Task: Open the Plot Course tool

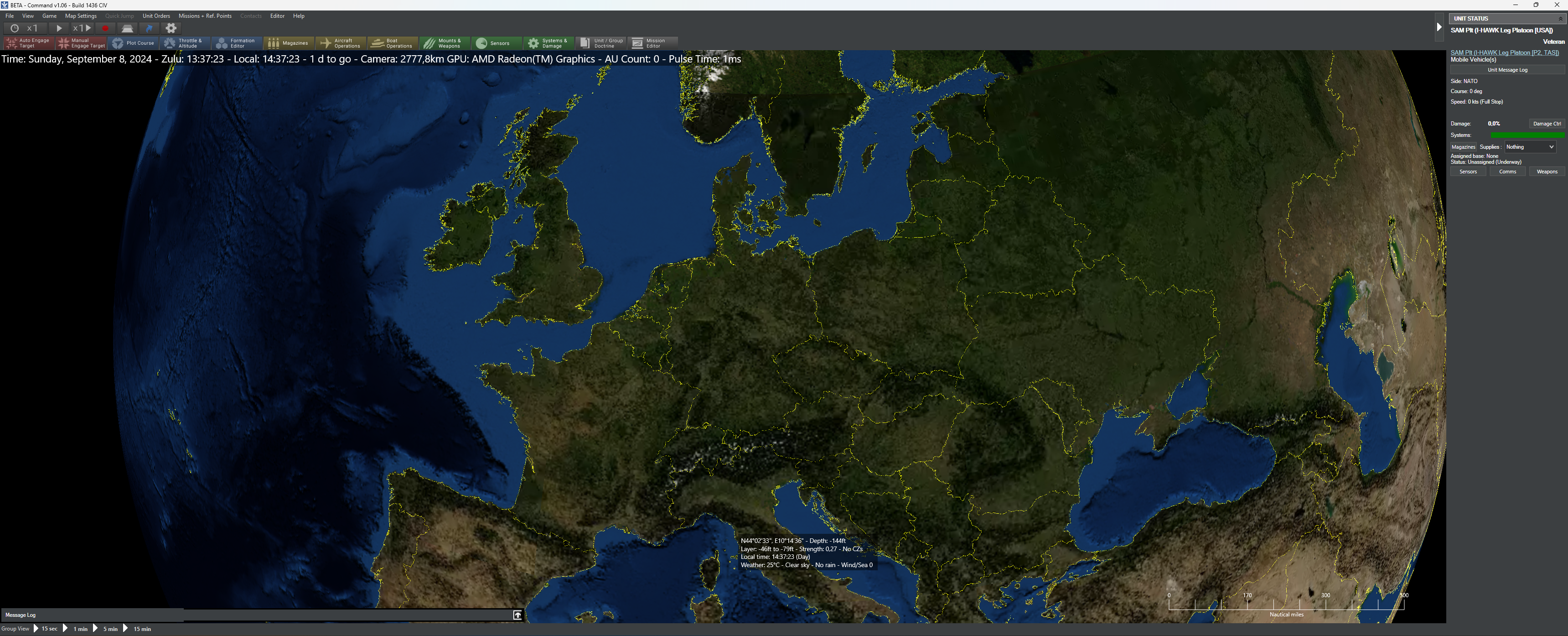Action: coord(134,42)
